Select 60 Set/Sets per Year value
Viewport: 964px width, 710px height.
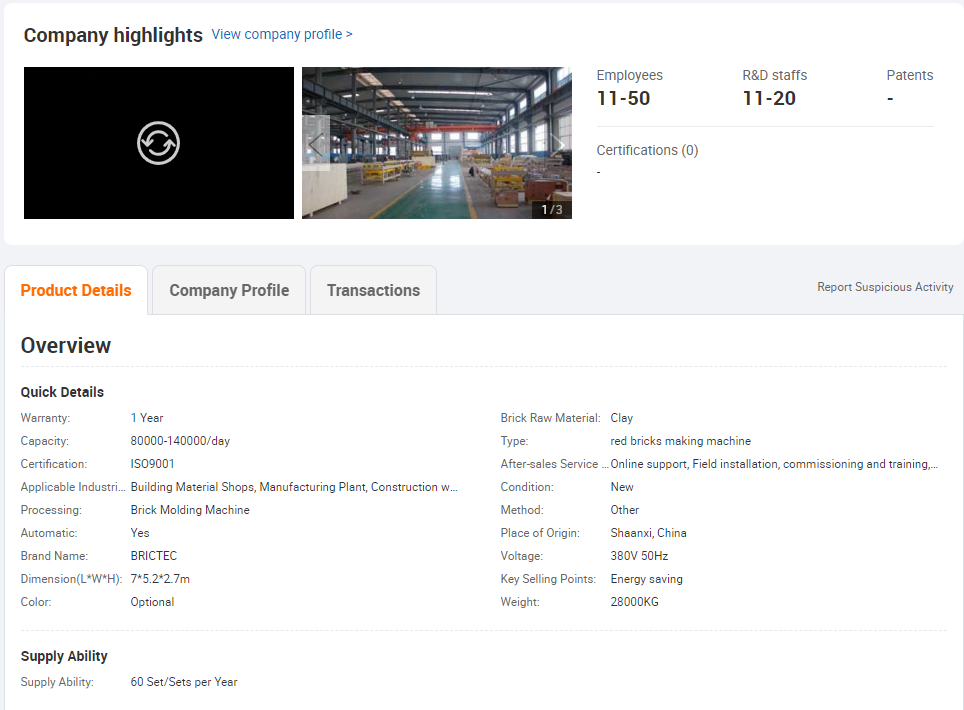(x=184, y=682)
